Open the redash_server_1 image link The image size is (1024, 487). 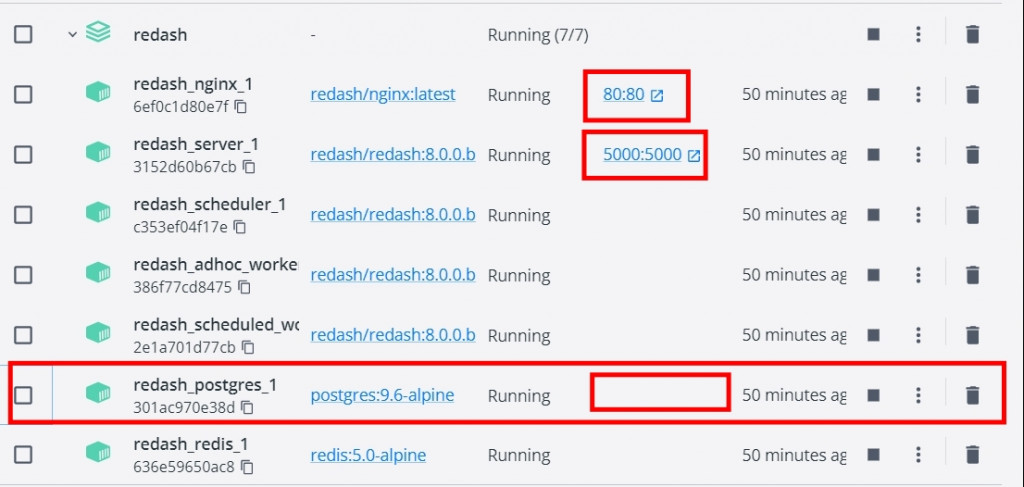392,155
